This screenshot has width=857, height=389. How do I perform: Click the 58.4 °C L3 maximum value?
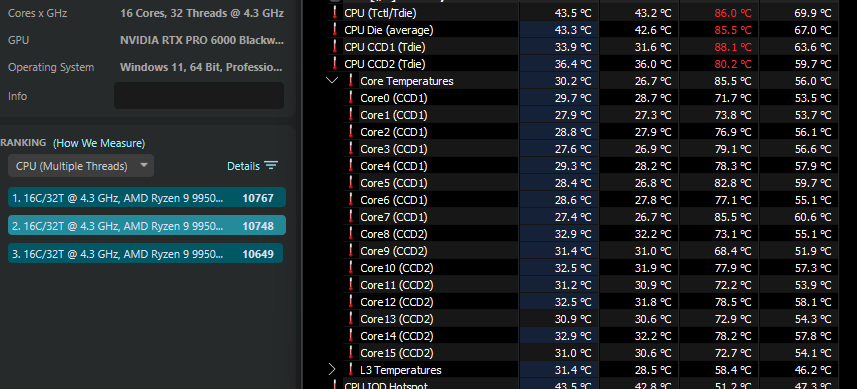click(732, 370)
